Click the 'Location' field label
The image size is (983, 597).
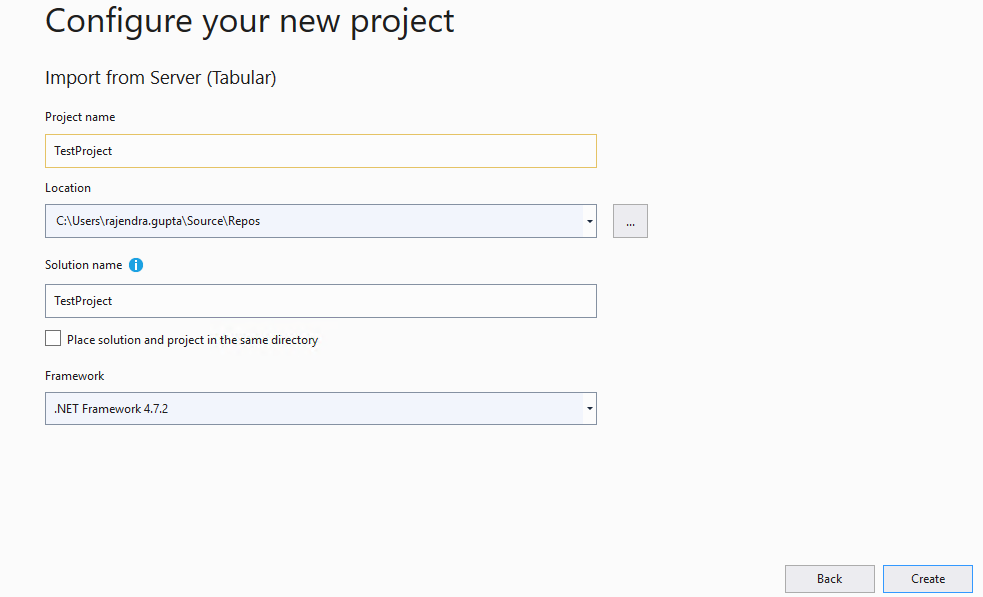coord(68,188)
